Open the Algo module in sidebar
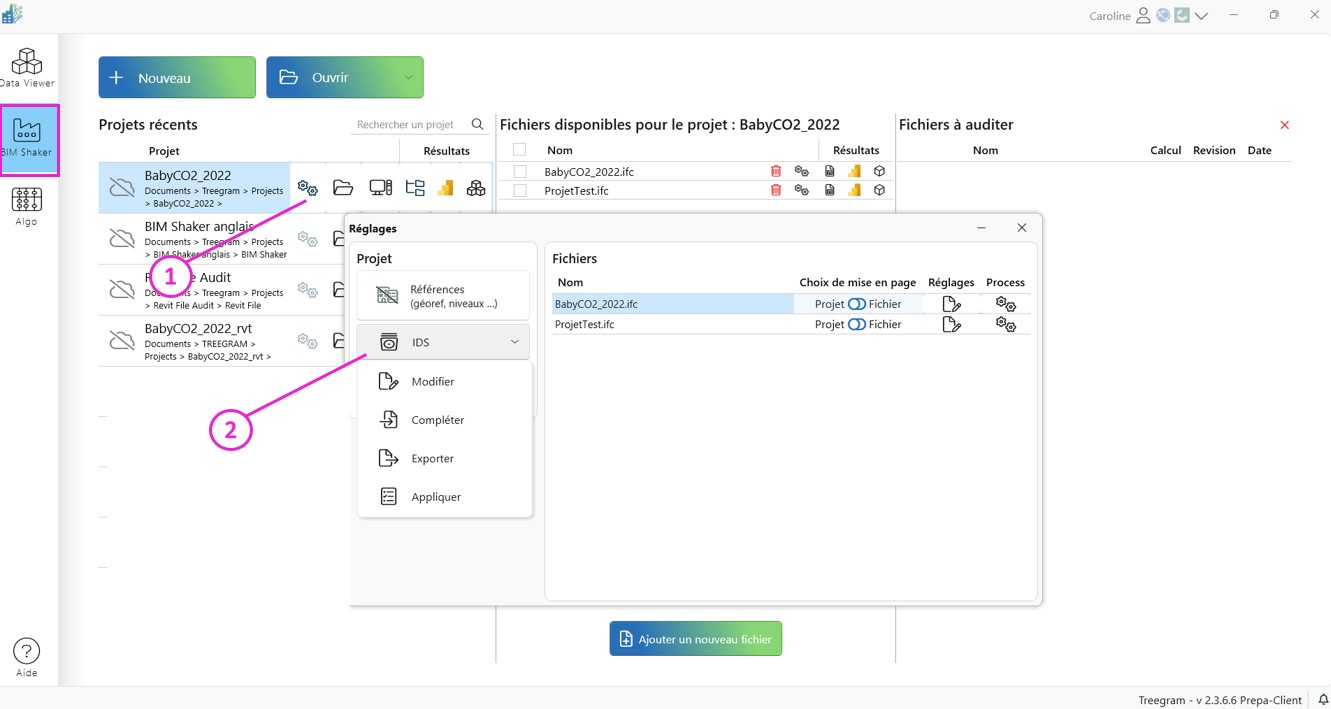The height and width of the screenshot is (709, 1331). tap(27, 206)
